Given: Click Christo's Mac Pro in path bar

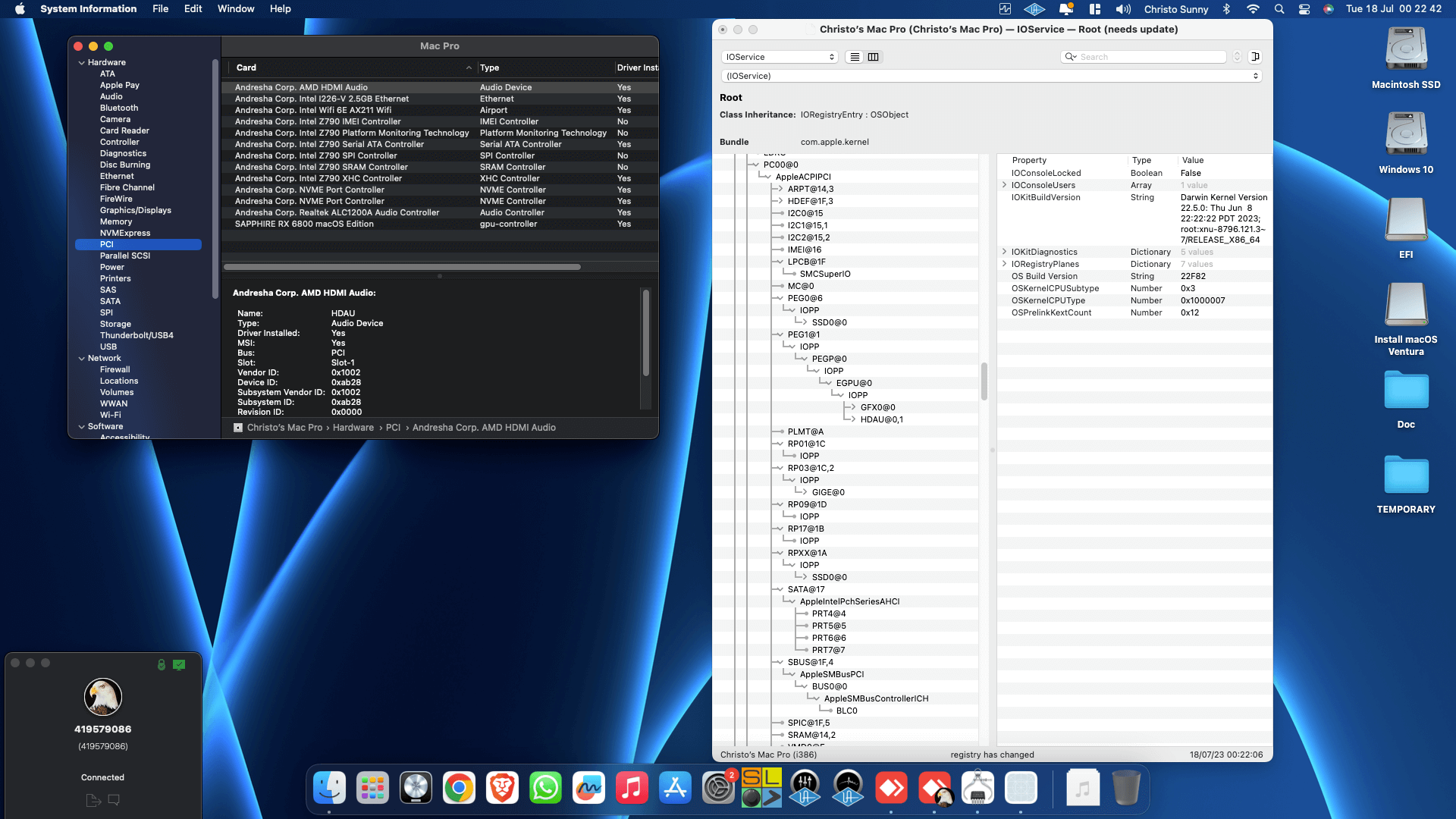Looking at the screenshot, I should [285, 428].
